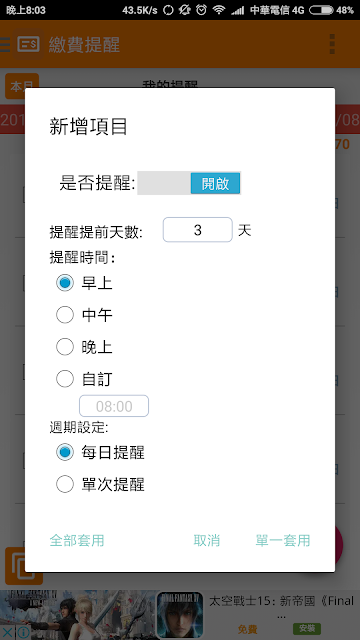
Task: Open the Final Fantasy XV ad thumbnail
Action: 180,615
